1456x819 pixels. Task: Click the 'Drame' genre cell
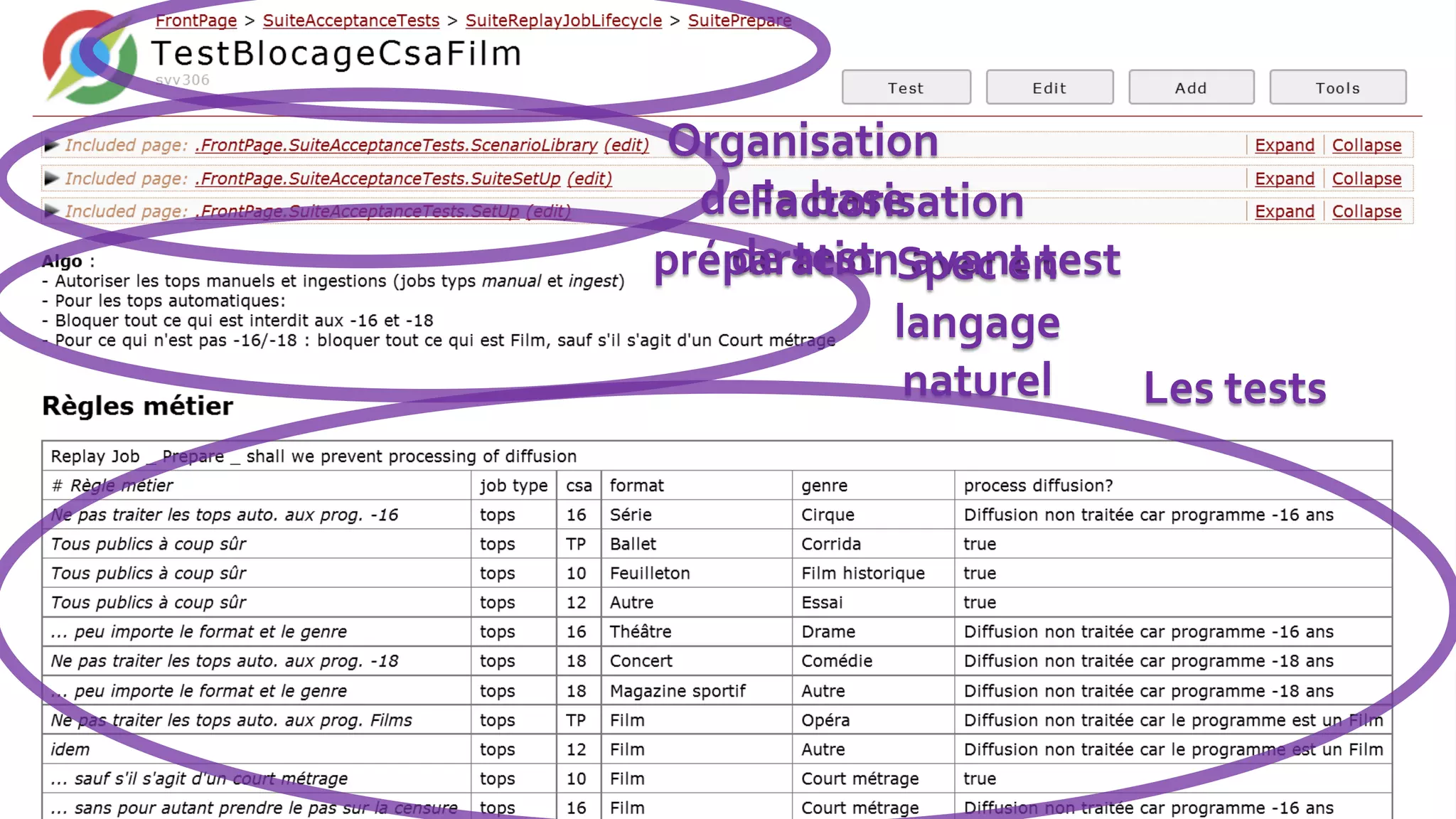(x=873, y=631)
